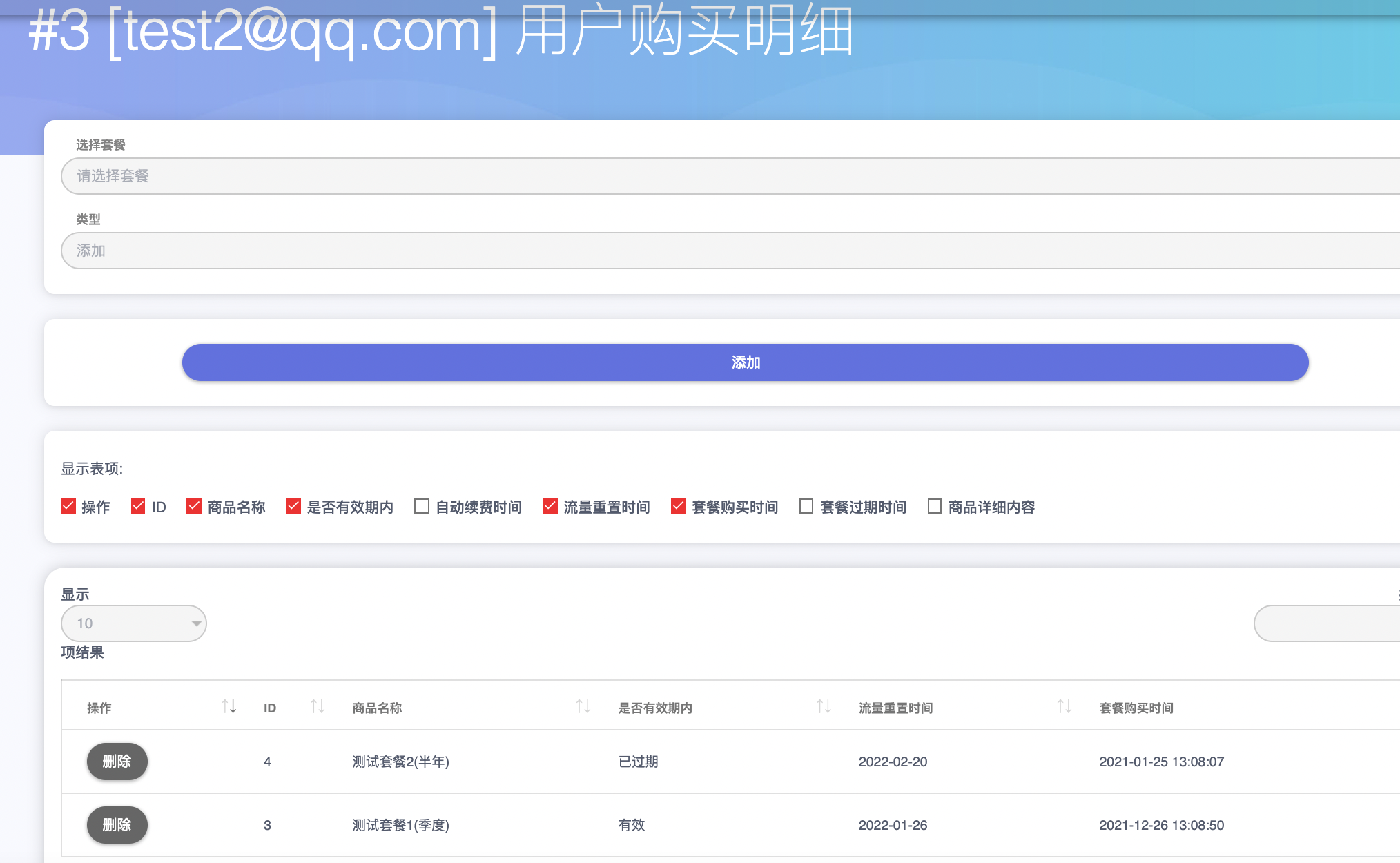Click the 添加 submit button

click(745, 362)
